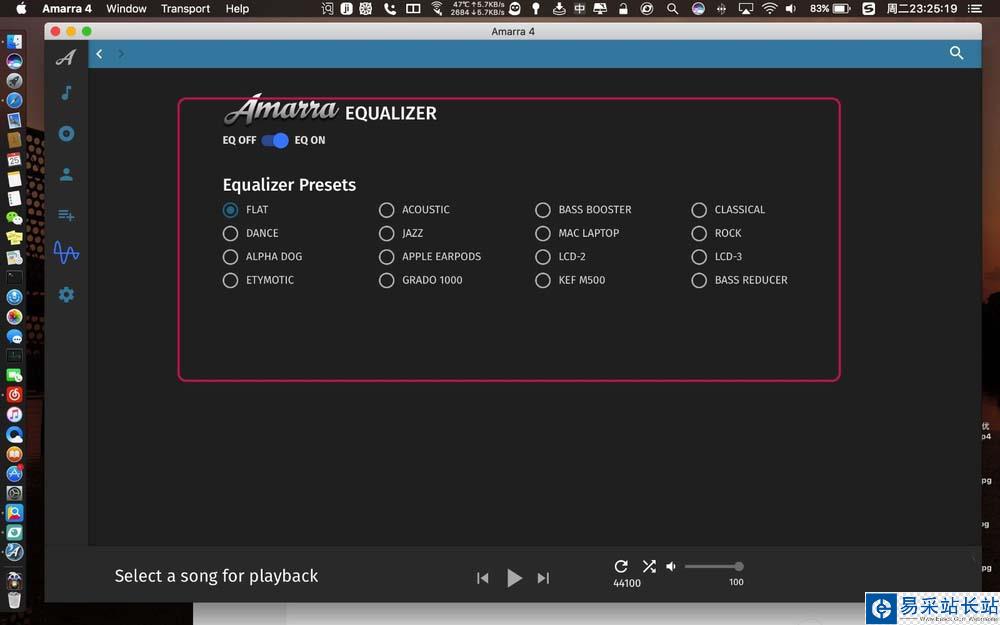
Task: Open Wi-Fi status in menu bar
Action: click(770, 8)
